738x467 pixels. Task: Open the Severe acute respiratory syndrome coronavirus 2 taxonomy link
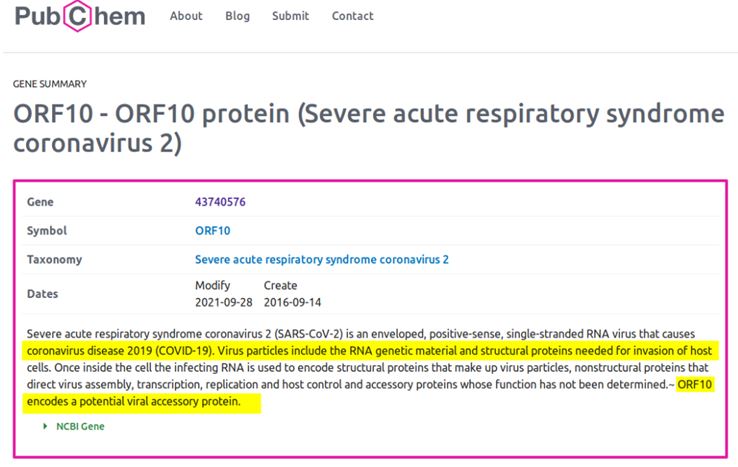pos(321,260)
